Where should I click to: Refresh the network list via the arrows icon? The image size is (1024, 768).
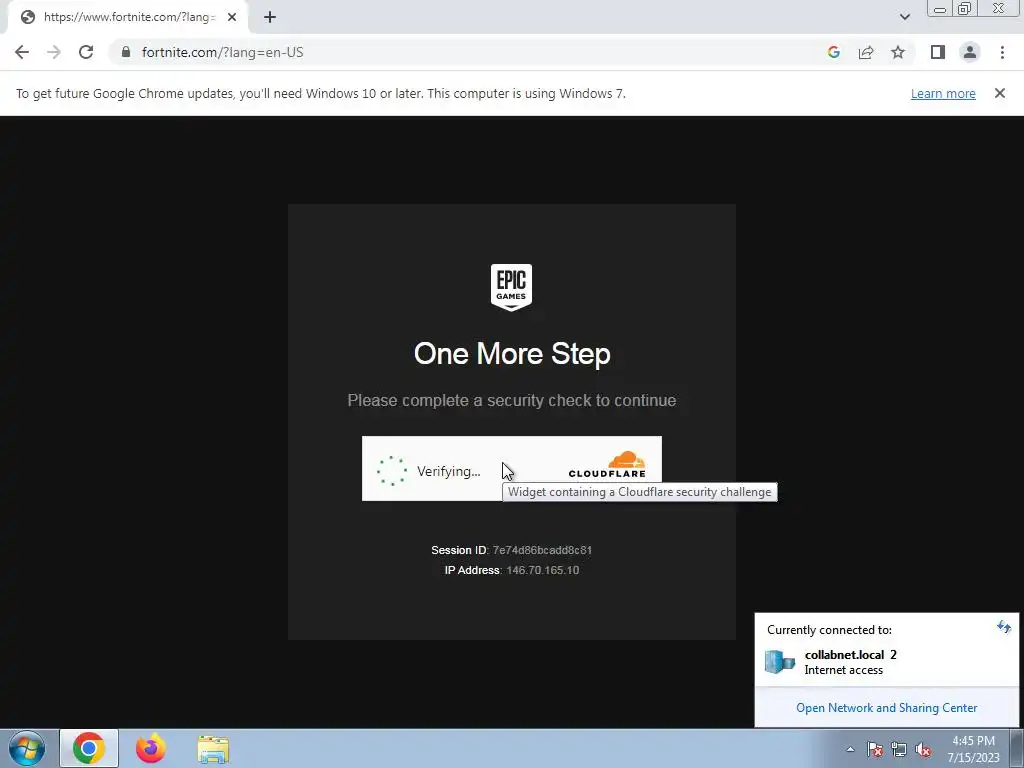pos(1004,628)
